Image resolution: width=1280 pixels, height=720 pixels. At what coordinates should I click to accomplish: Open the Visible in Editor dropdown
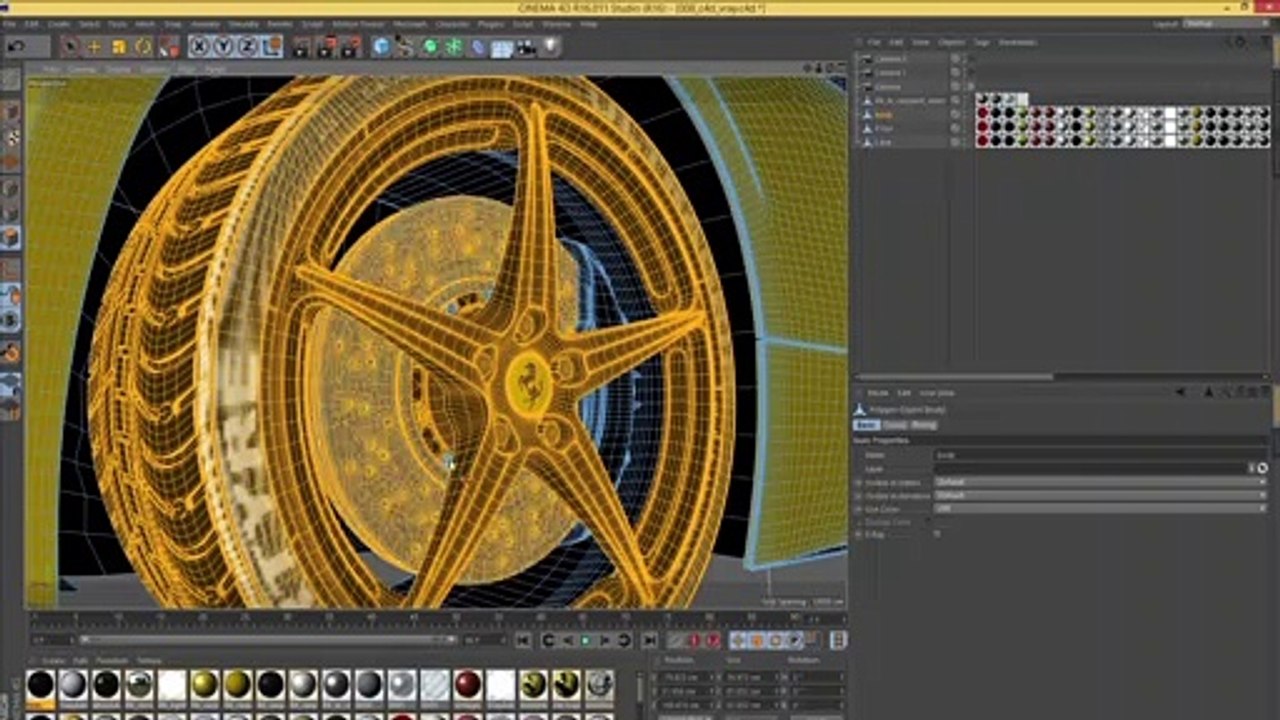pyautogui.click(x=1100, y=482)
